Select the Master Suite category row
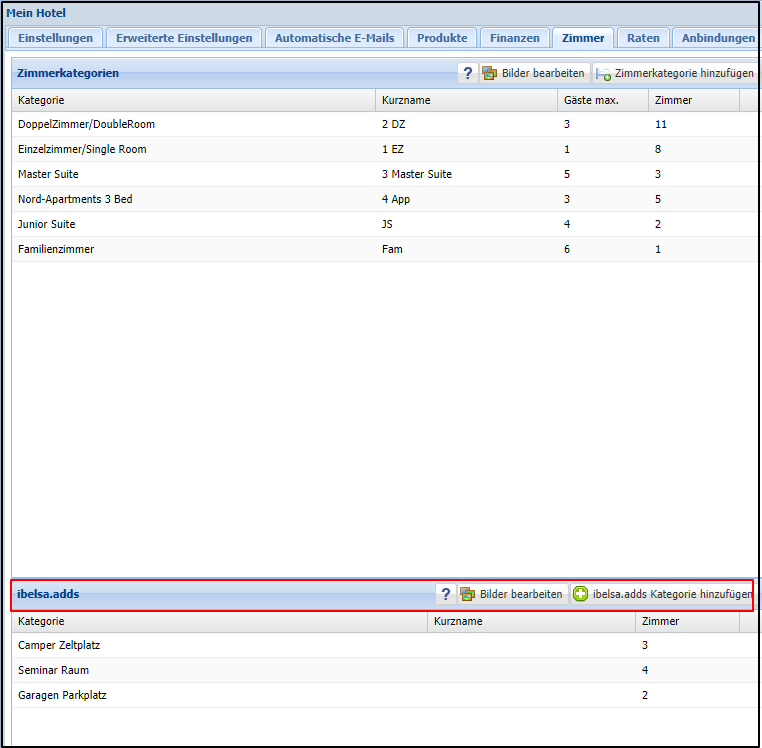Screen dimensions: 762x748 coord(47,174)
